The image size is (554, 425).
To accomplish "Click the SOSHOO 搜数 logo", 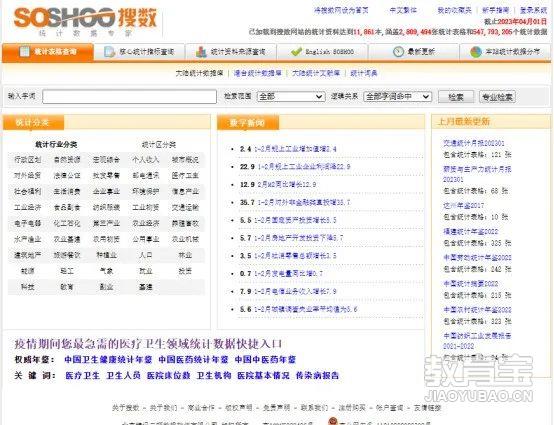I will click(85, 21).
